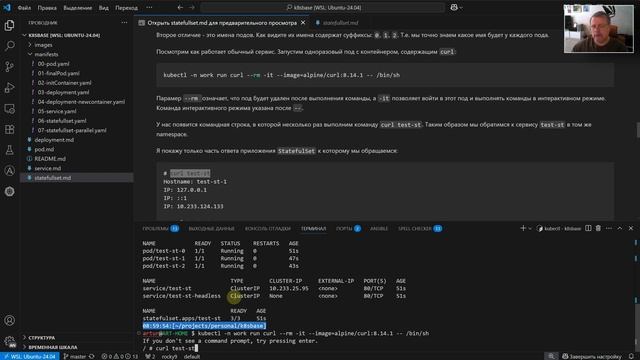Expand the images folder
This screenshot has width=640, height=360.
click(30, 45)
